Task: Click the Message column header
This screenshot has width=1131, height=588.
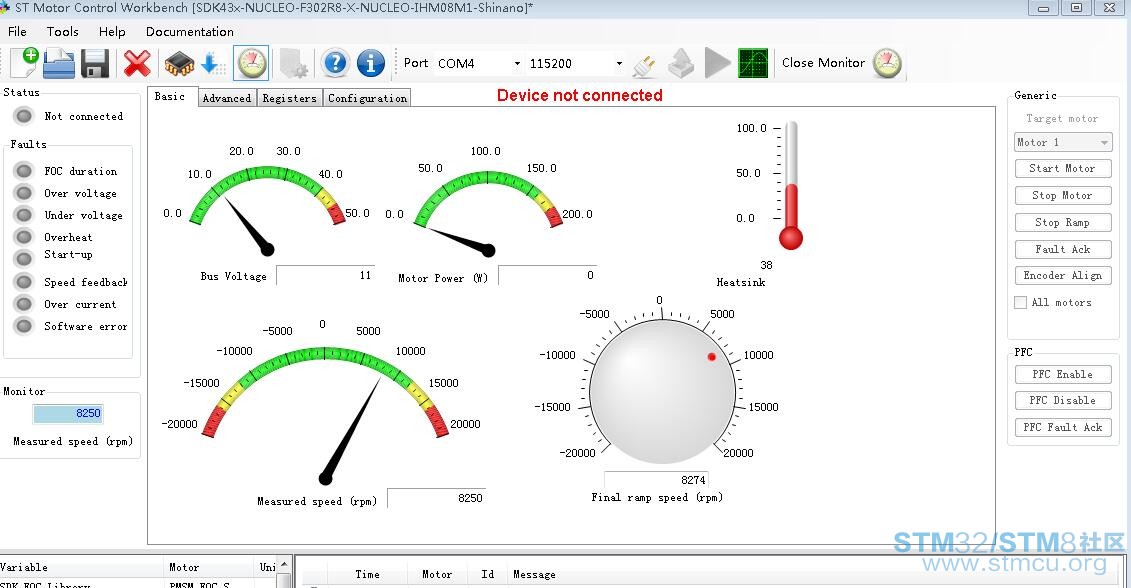Action: pyautogui.click(x=534, y=574)
